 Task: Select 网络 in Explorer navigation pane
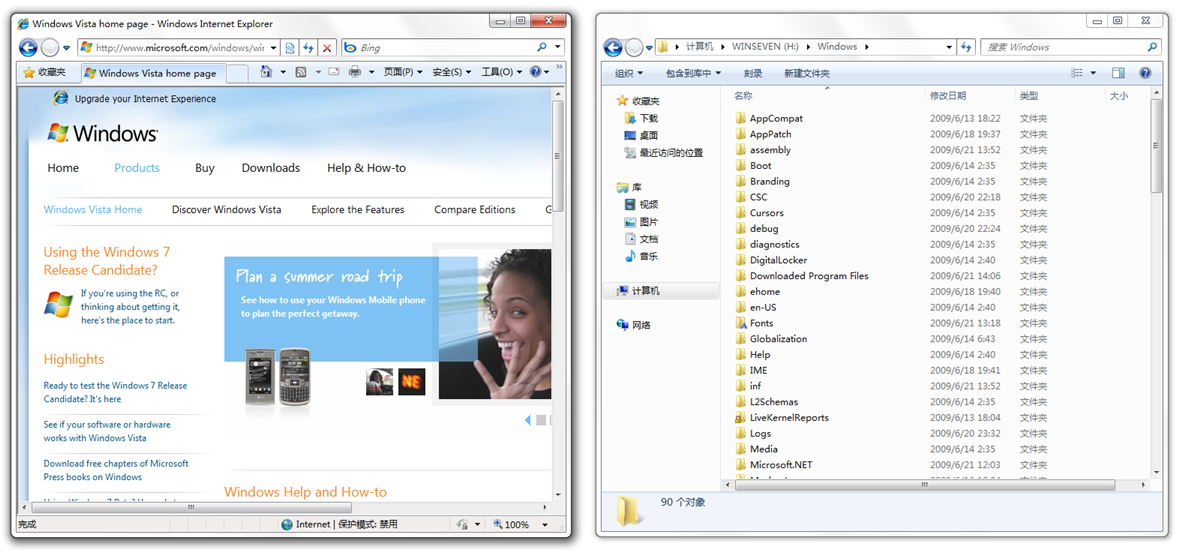point(634,325)
